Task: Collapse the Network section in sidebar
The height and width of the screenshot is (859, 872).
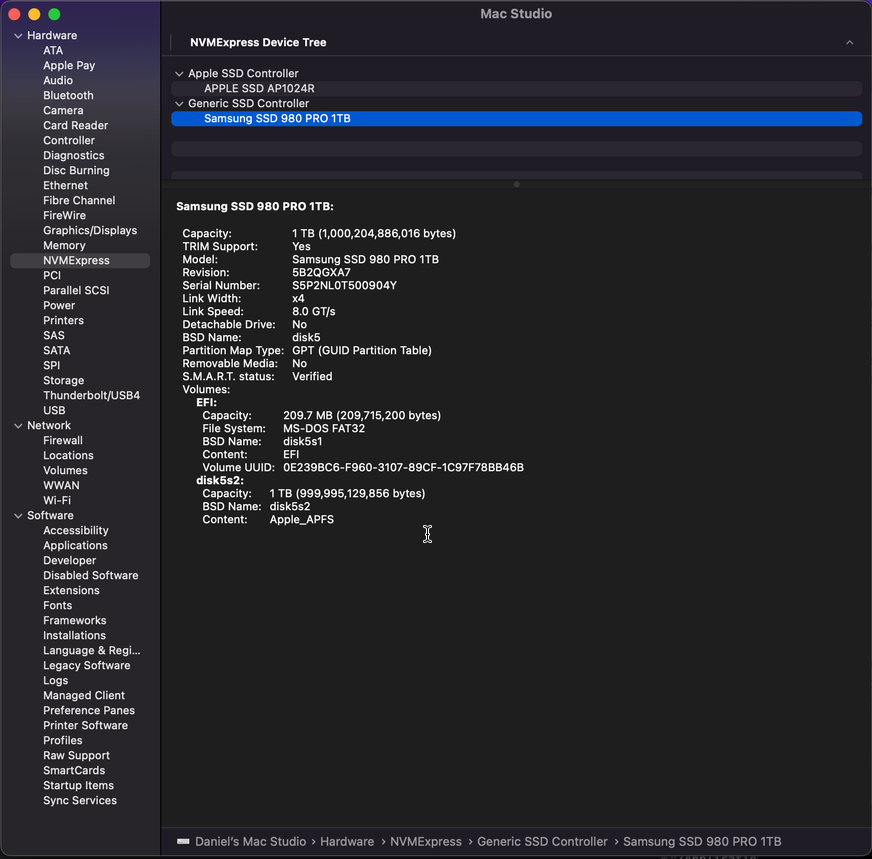Action: 18,426
